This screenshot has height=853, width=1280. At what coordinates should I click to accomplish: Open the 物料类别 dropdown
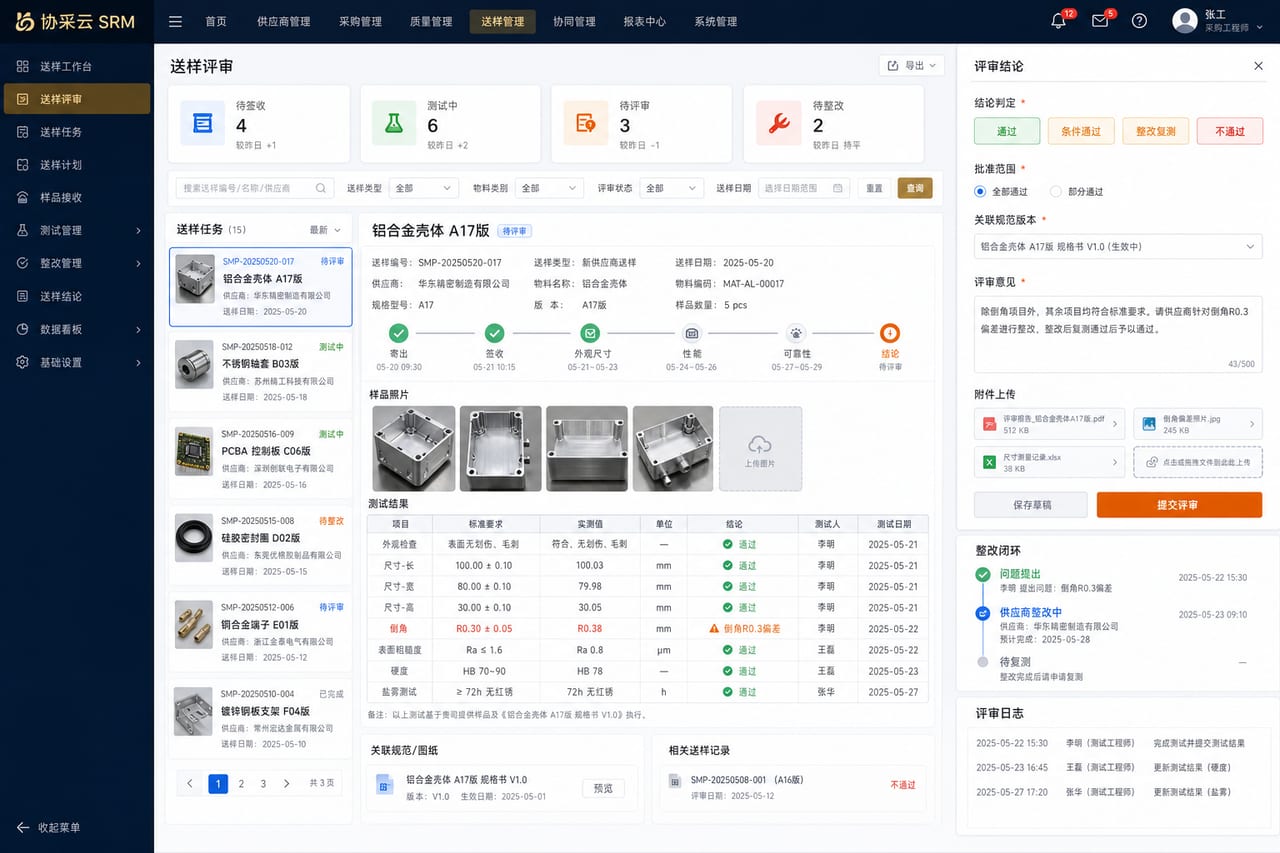pyautogui.click(x=549, y=188)
